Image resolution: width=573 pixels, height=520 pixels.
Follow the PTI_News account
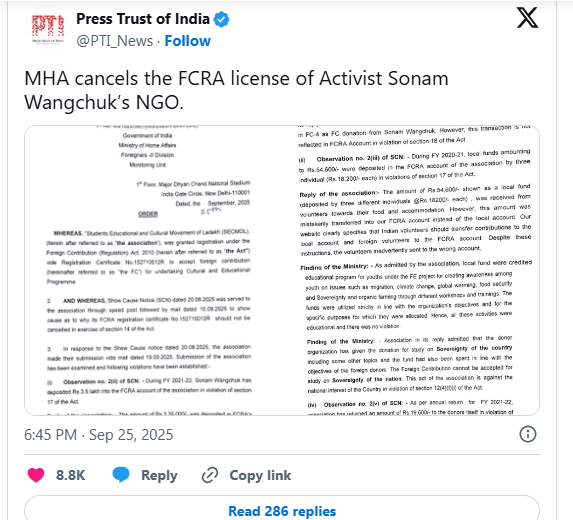coord(187,41)
